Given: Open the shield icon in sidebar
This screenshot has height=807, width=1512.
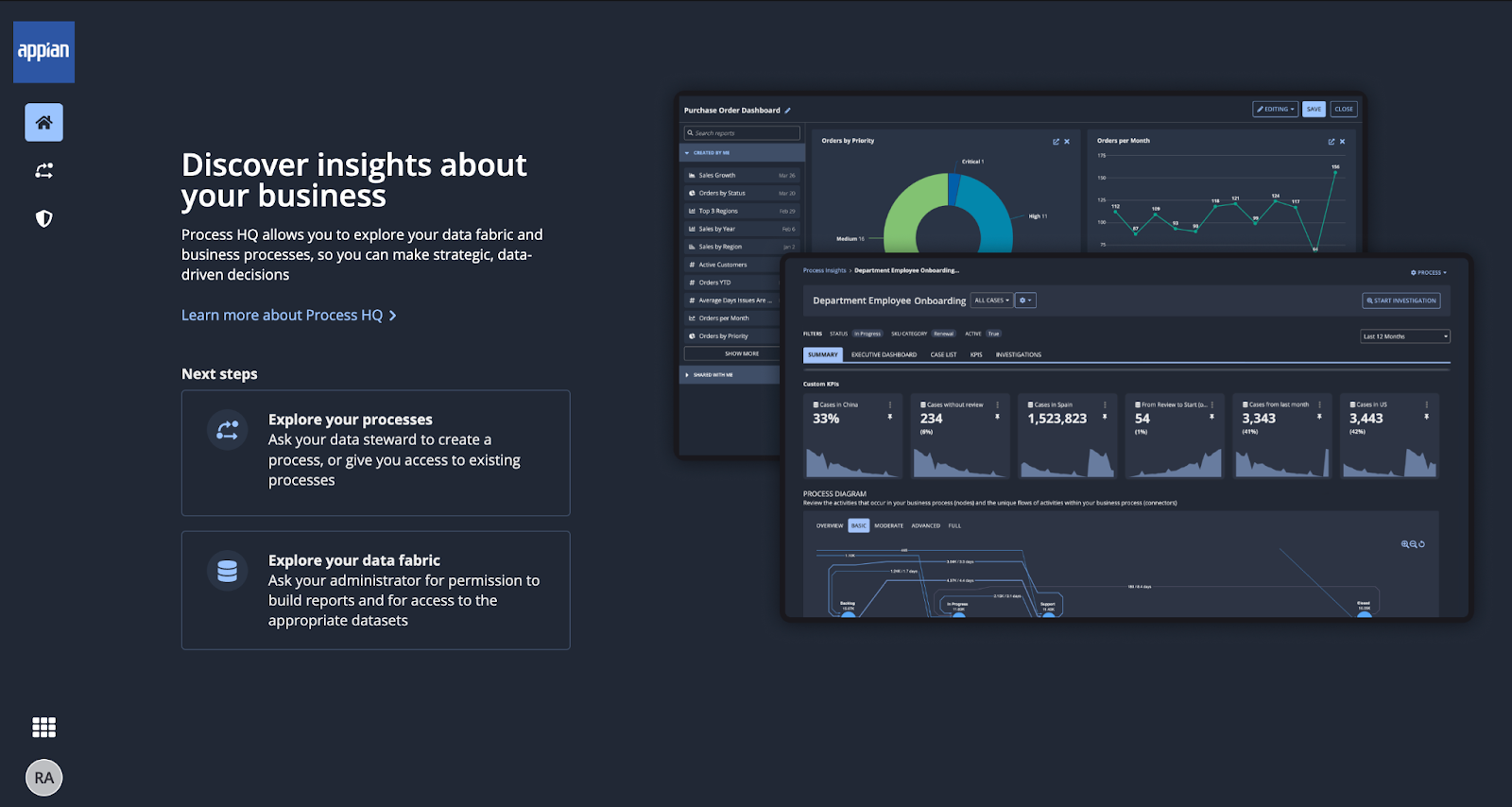Looking at the screenshot, I should (x=43, y=218).
